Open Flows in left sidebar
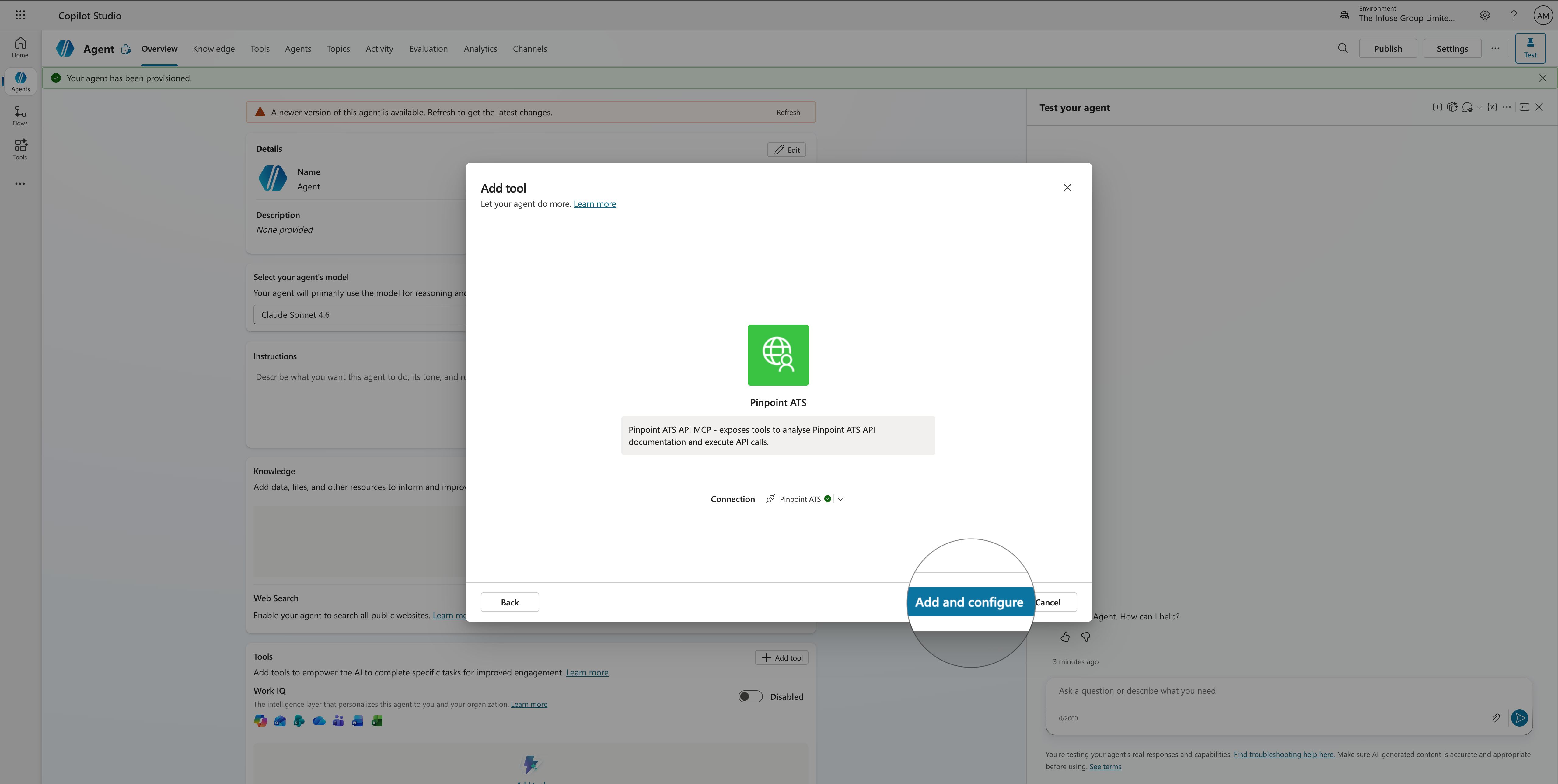Viewport: 1558px width, 784px height. (x=20, y=116)
